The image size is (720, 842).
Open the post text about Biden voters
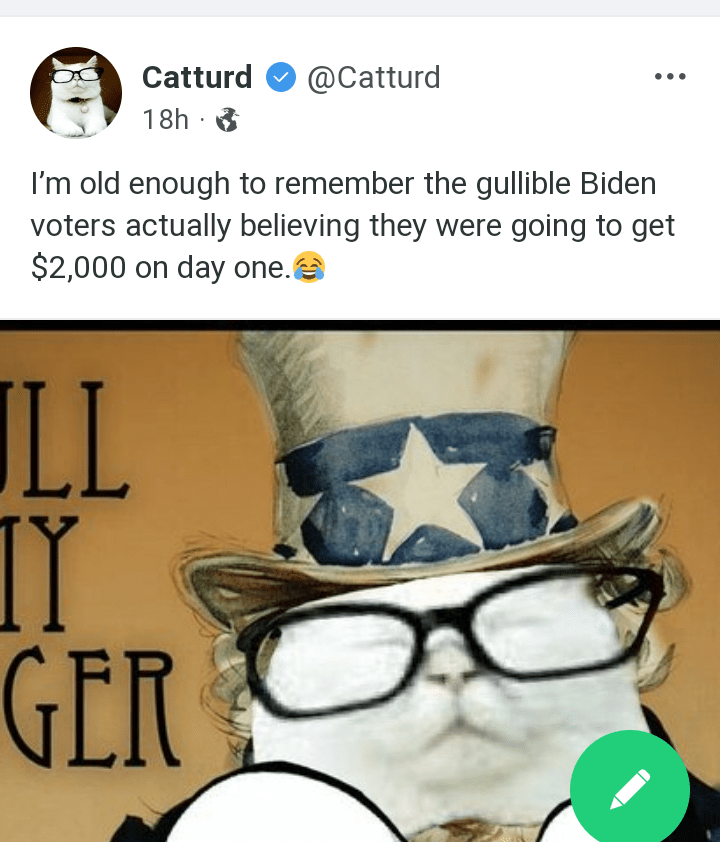point(352,225)
